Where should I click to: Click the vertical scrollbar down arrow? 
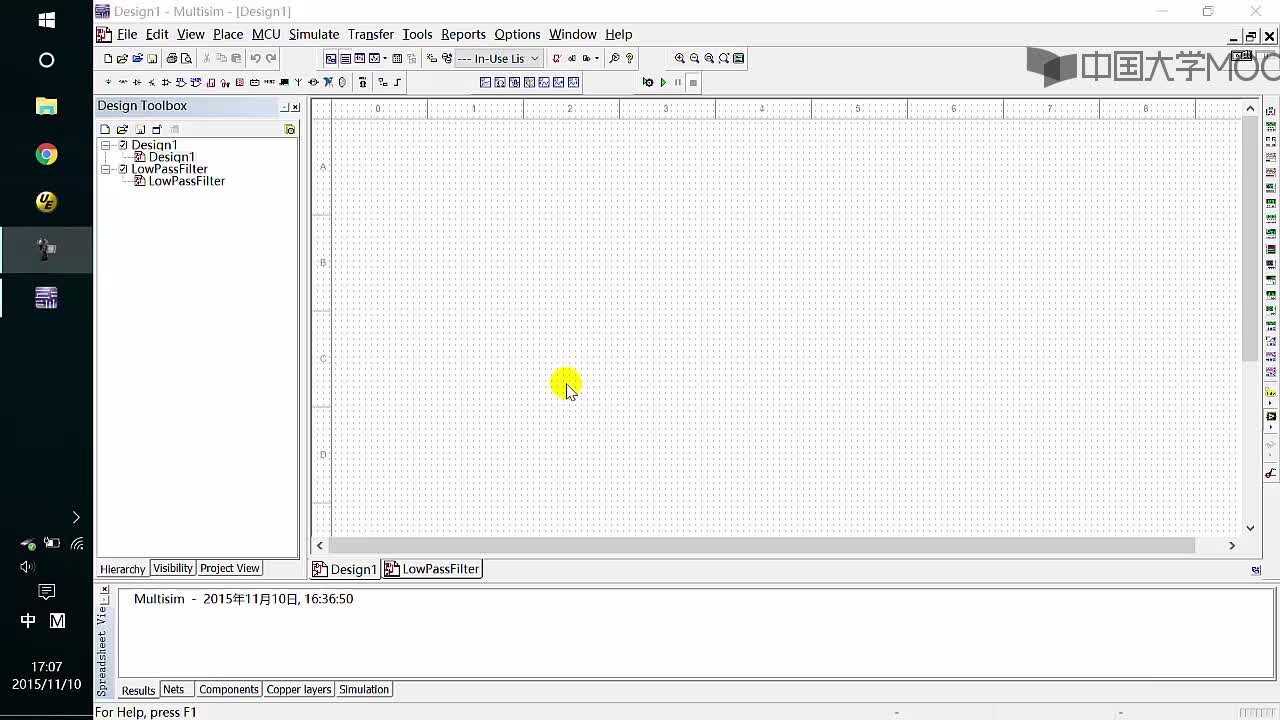1250,528
